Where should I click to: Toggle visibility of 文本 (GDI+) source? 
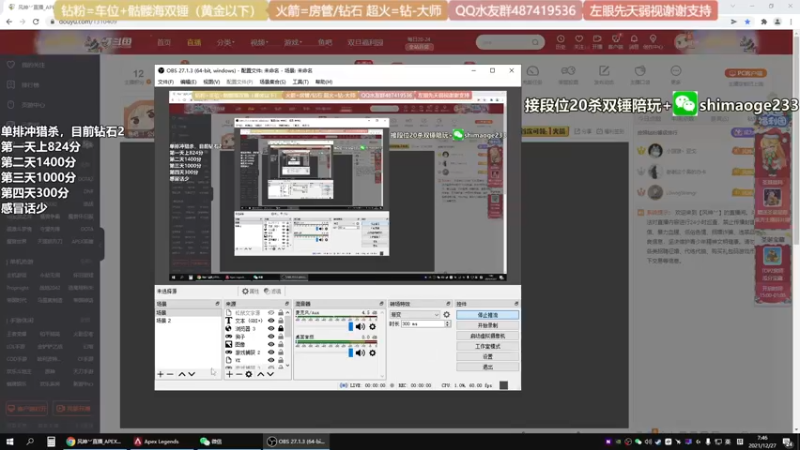tap(271, 321)
